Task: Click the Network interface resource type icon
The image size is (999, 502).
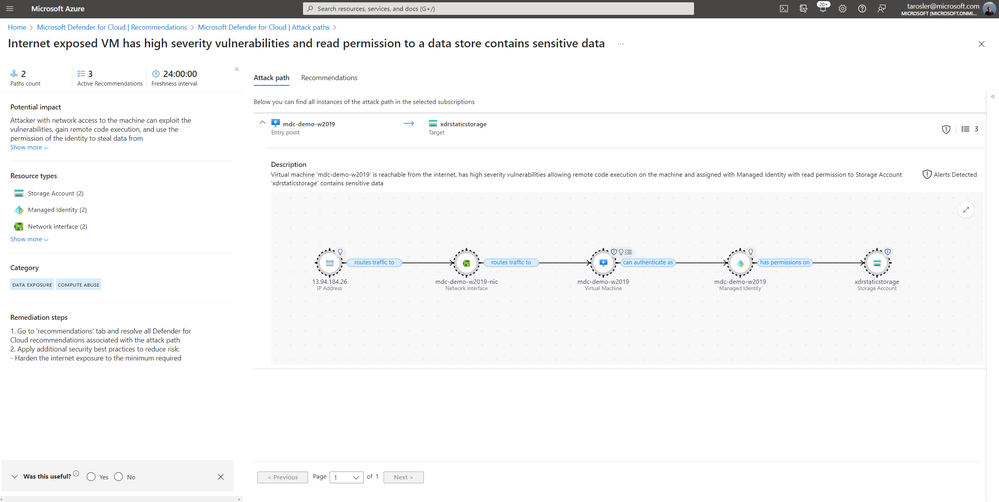Action: (x=18, y=226)
